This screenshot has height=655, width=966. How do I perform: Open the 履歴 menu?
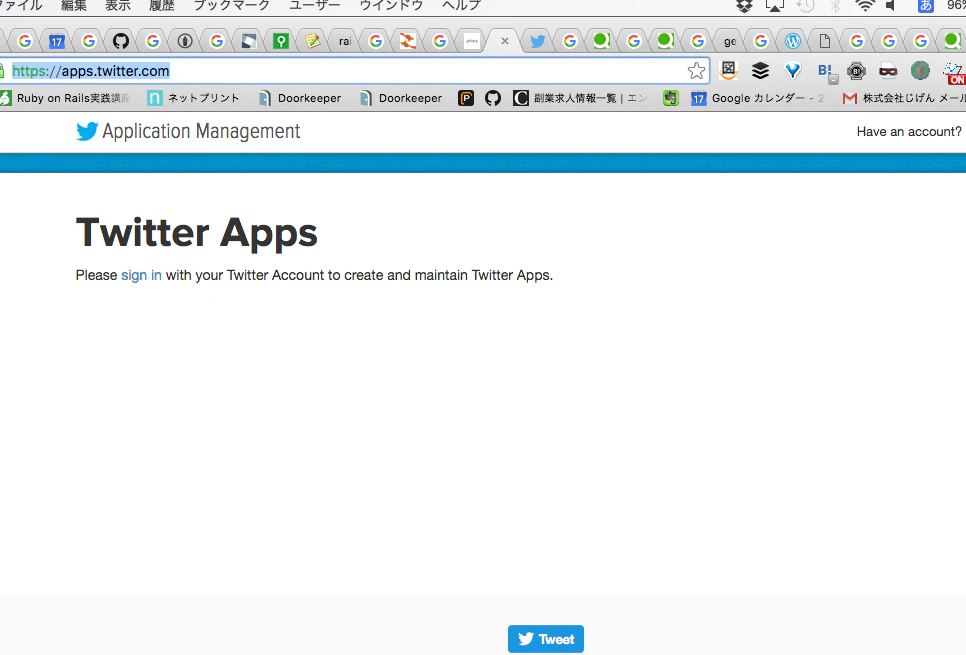click(x=162, y=6)
